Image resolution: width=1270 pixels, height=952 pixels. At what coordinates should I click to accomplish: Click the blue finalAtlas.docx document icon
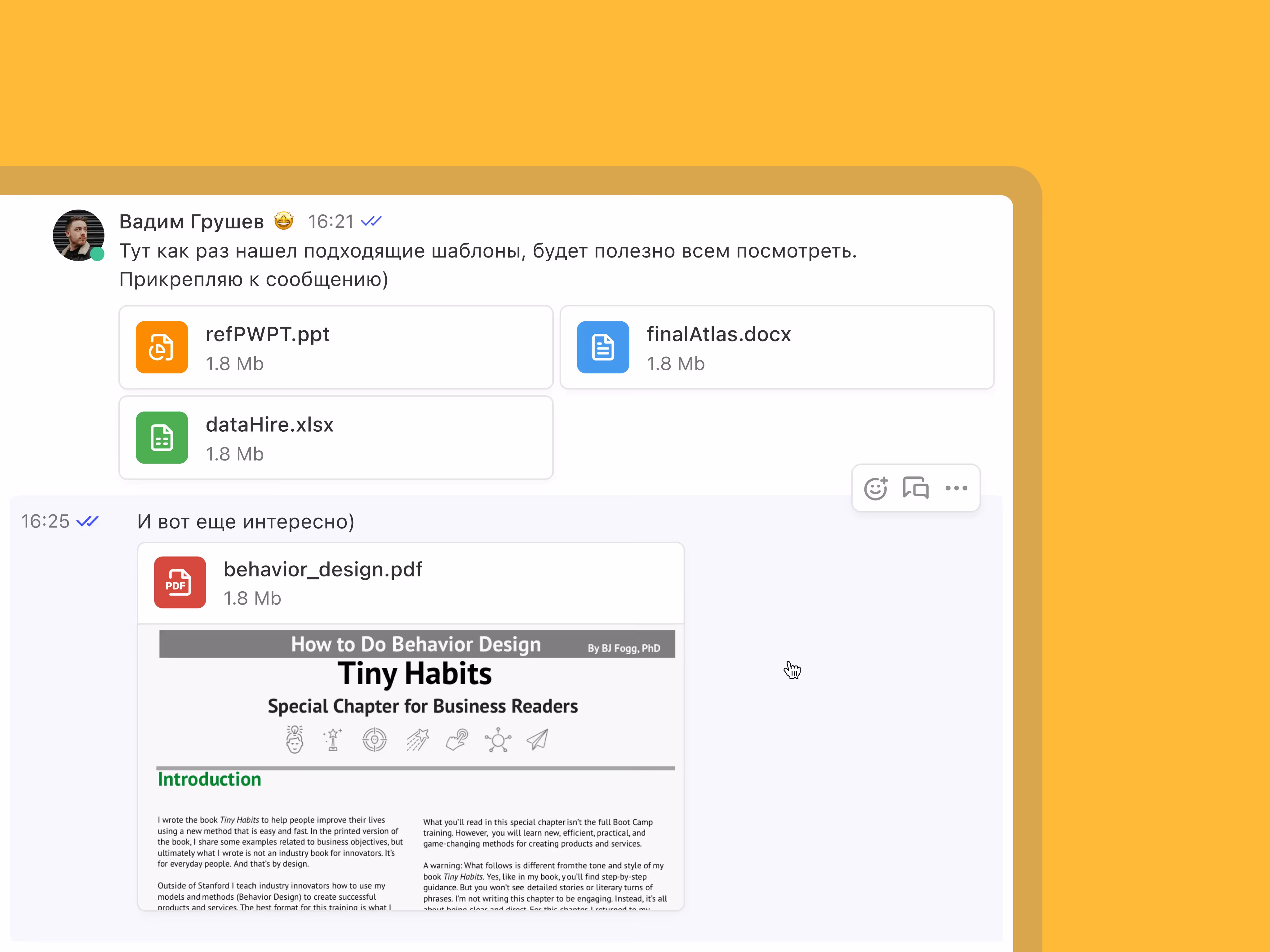coord(603,347)
